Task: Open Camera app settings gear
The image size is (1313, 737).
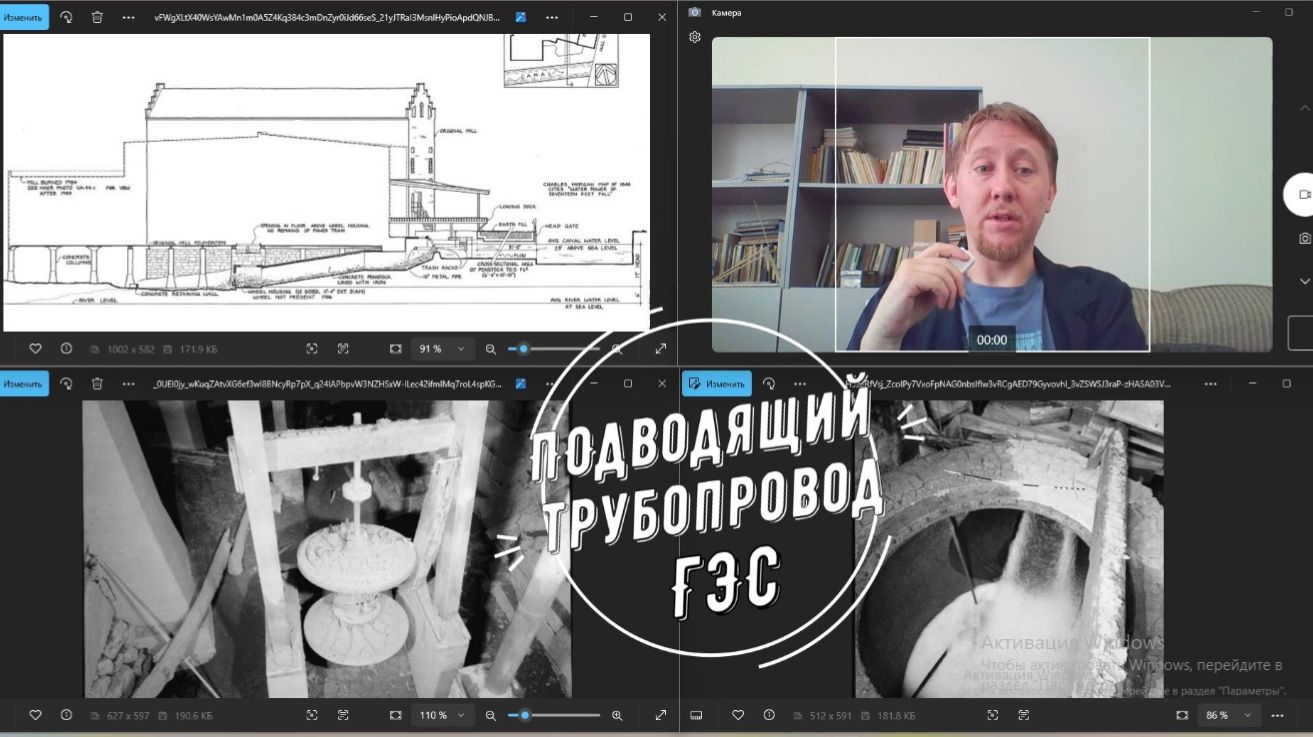Action: [x=695, y=37]
